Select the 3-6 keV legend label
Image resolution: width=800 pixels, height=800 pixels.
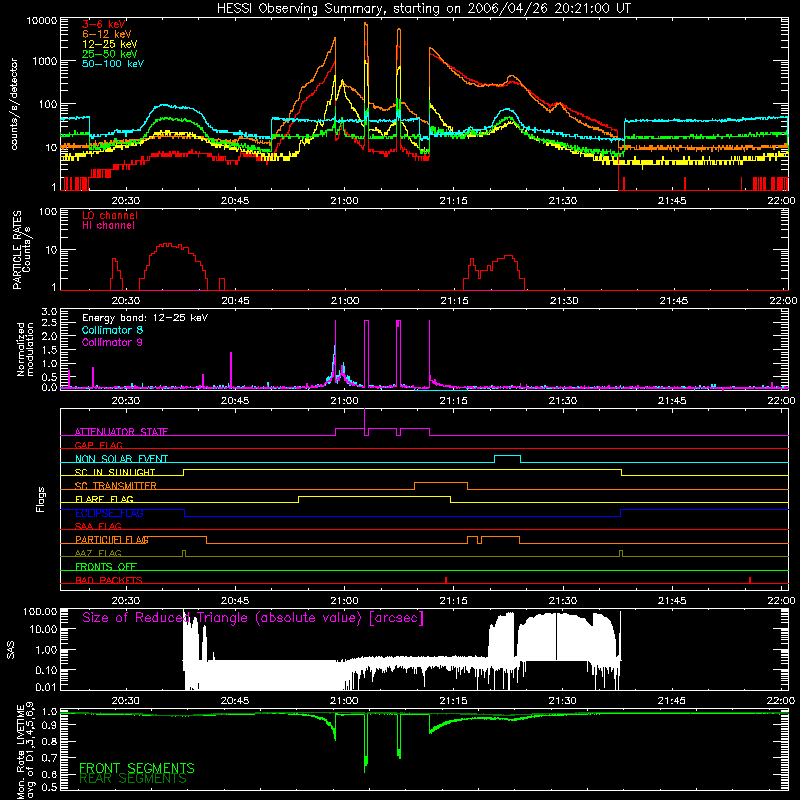click(x=104, y=24)
